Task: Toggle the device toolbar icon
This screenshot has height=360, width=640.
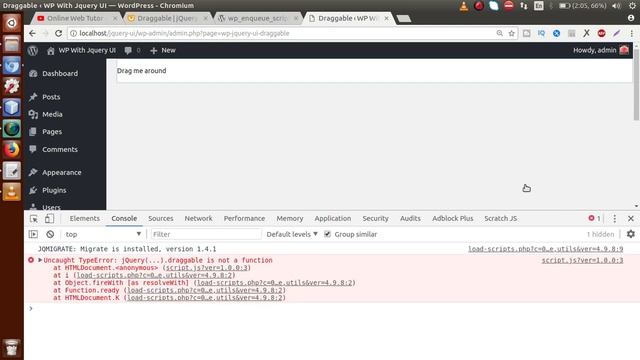Action: tap(49, 219)
